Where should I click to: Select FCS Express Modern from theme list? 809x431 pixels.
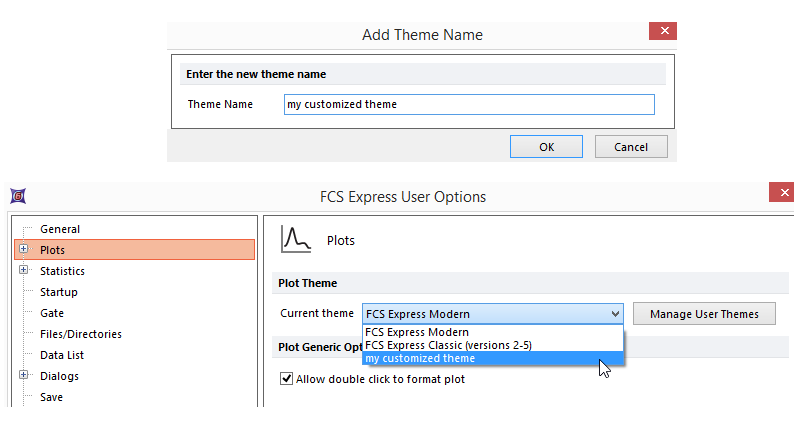[417, 332]
